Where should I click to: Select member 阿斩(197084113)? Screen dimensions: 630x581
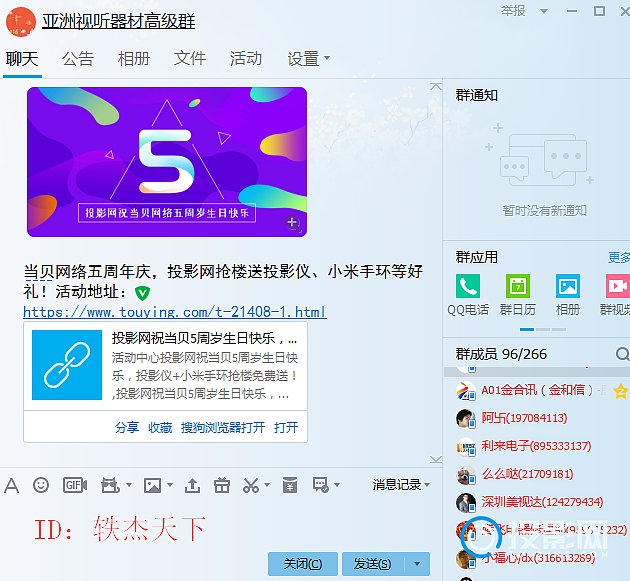[x=536, y=418]
